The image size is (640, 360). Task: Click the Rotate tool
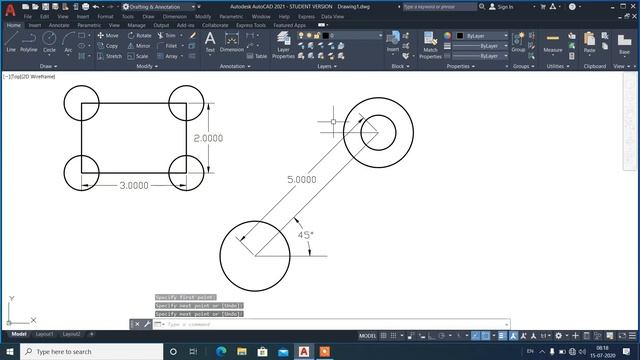139,36
